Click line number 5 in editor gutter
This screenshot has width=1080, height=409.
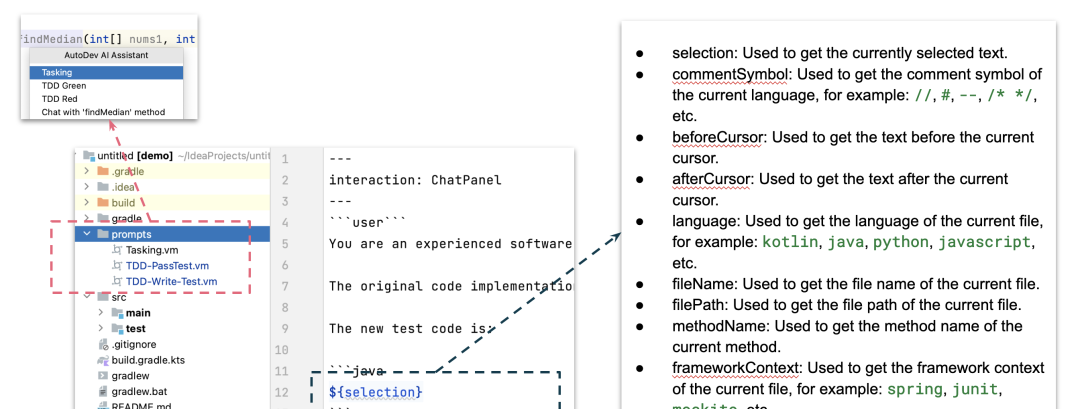(285, 244)
